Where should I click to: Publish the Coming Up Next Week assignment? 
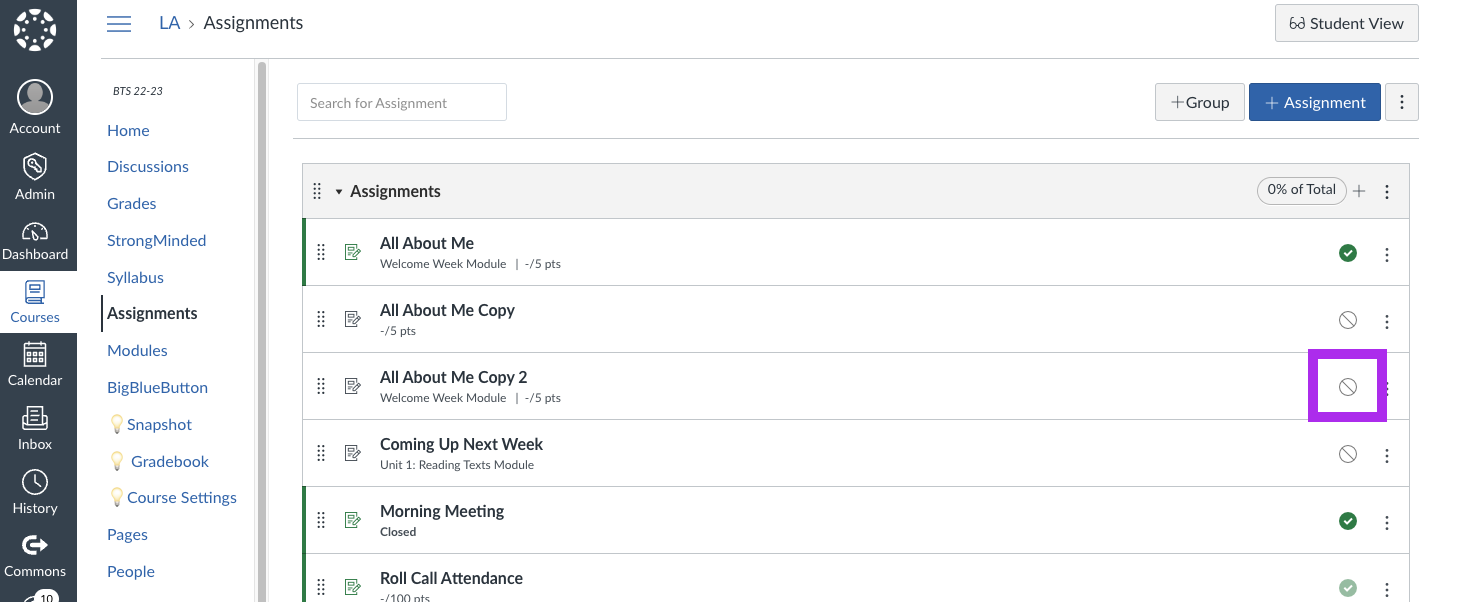point(1348,454)
